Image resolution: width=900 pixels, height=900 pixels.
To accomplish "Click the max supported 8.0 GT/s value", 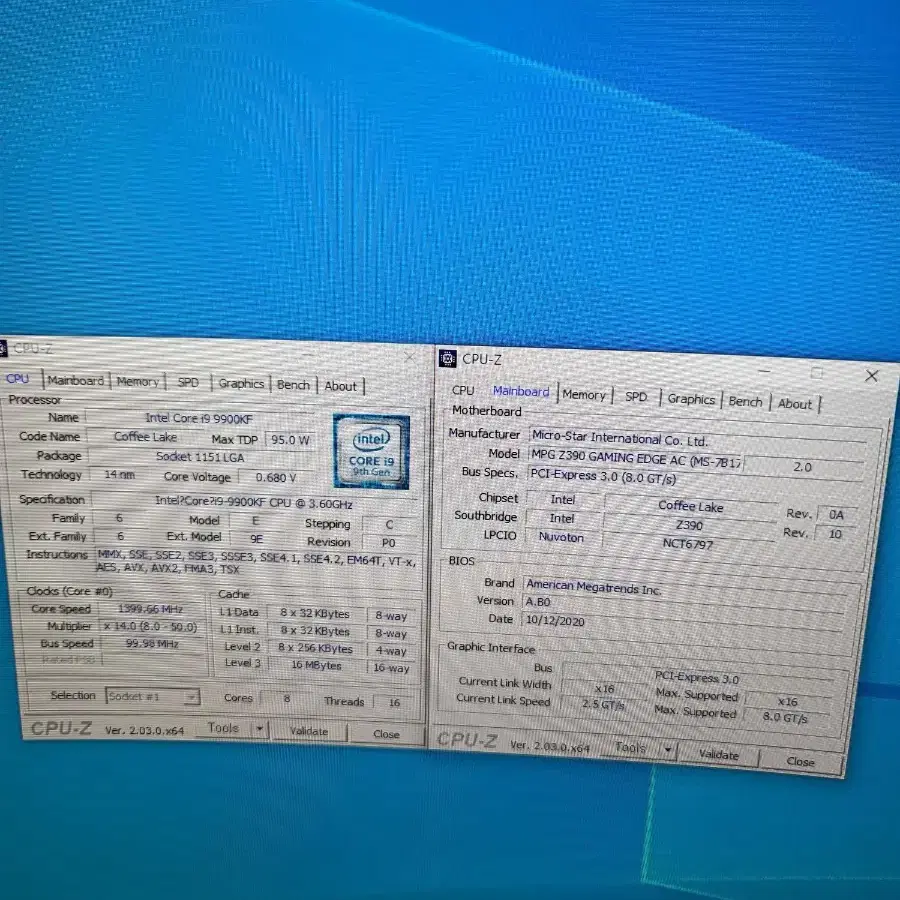I will [x=785, y=717].
